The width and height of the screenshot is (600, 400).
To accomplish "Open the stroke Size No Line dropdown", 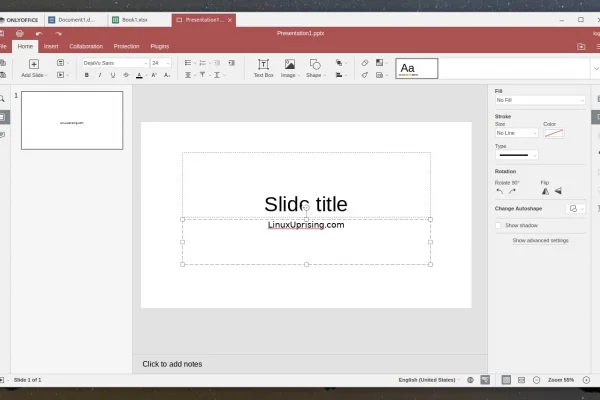I will tap(517, 133).
